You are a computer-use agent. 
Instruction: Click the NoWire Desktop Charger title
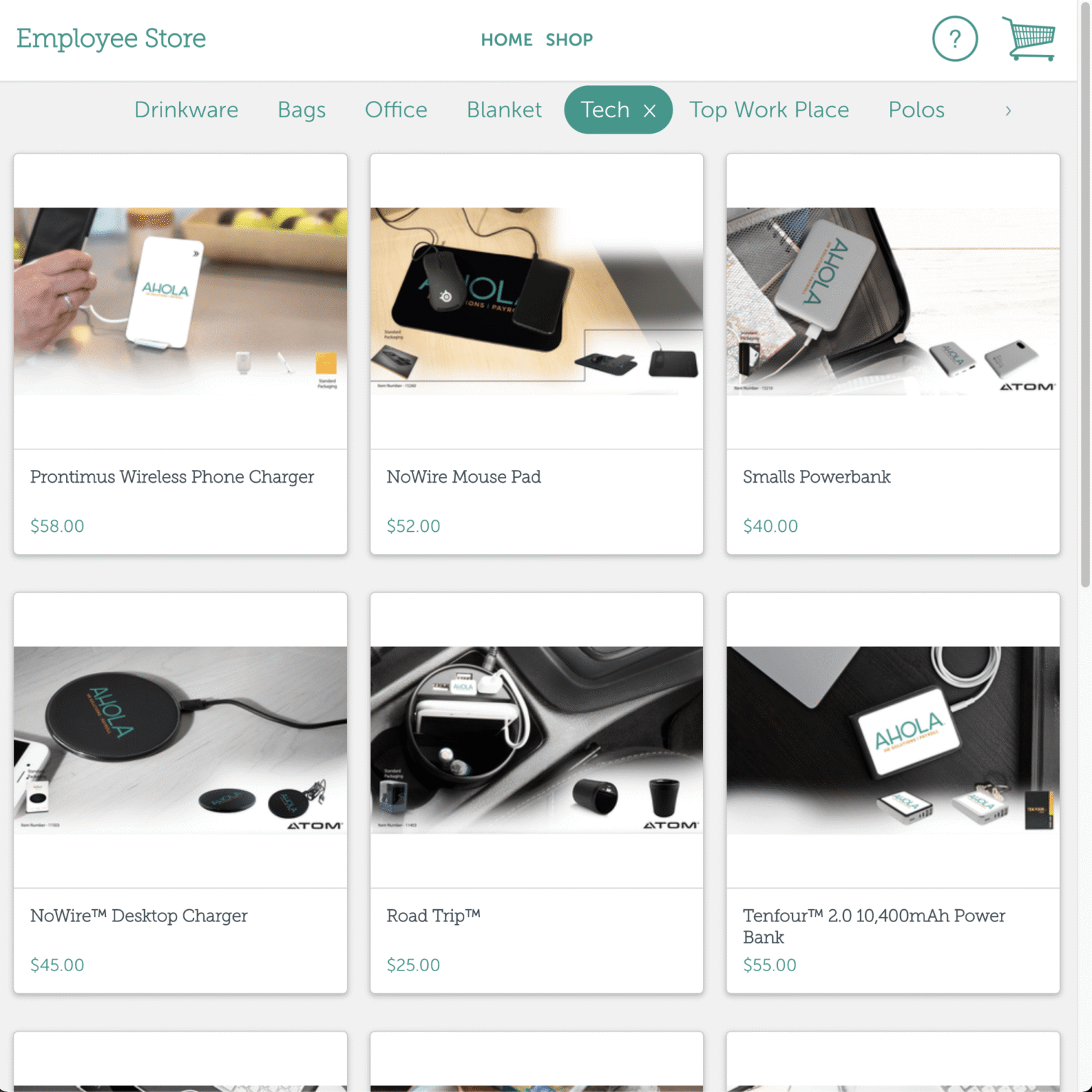coord(139,916)
